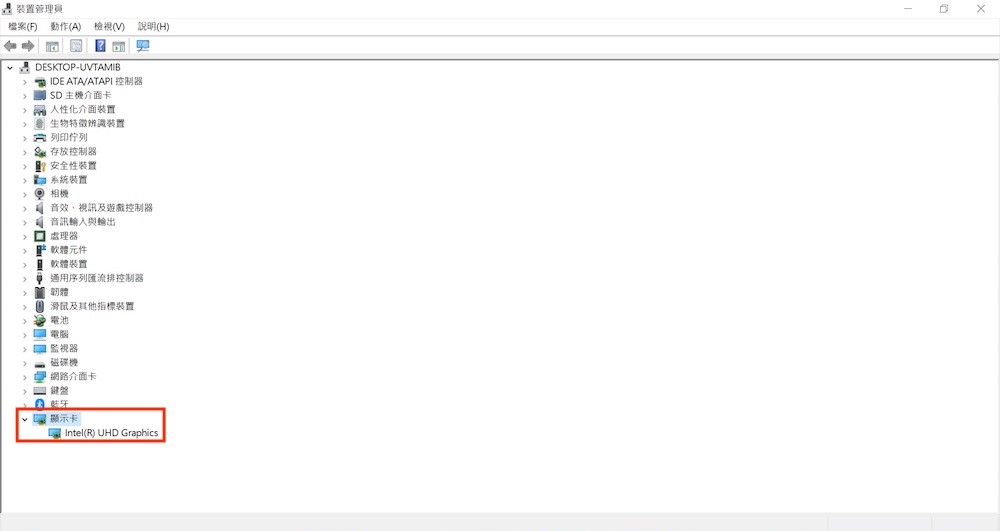Click the 處理器 processor category icon
Image resolution: width=1000 pixels, height=531 pixels.
tap(40, 236)
